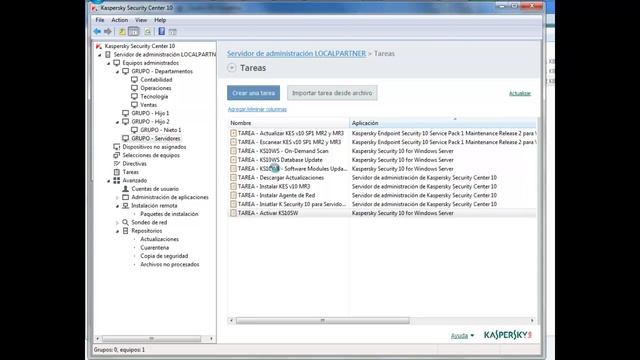This screenshot has width=640, height=360.
Task: Collapse the Repositorios node
Action: (118, 231)
